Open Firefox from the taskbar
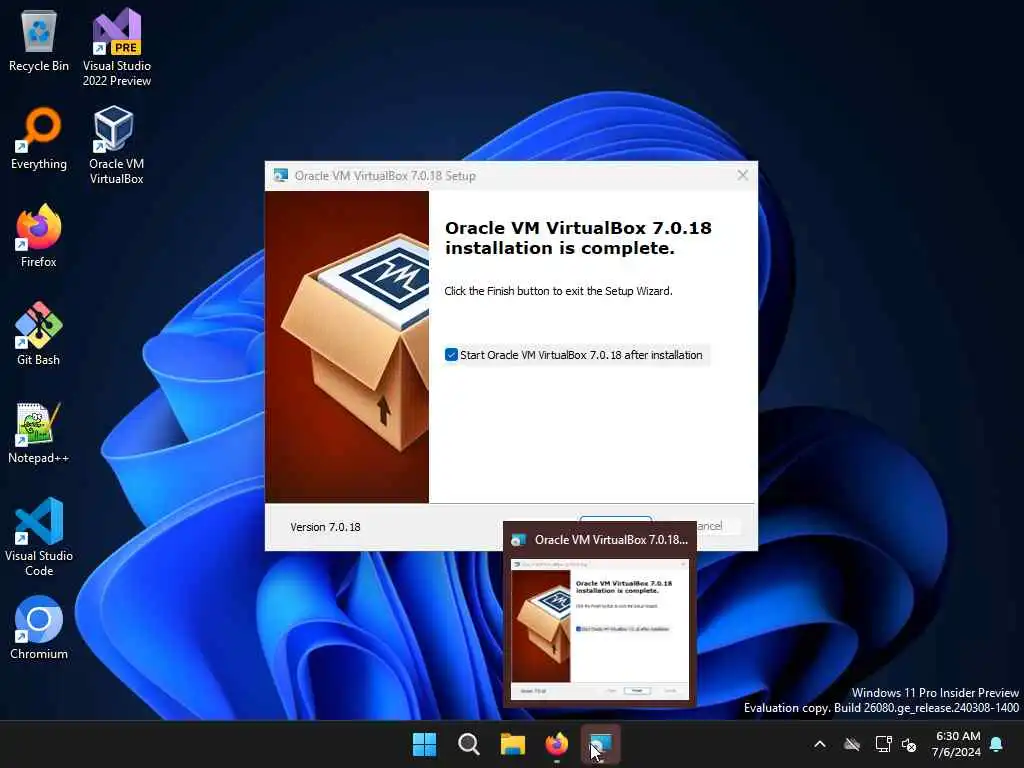 click(x=556, y=744)
